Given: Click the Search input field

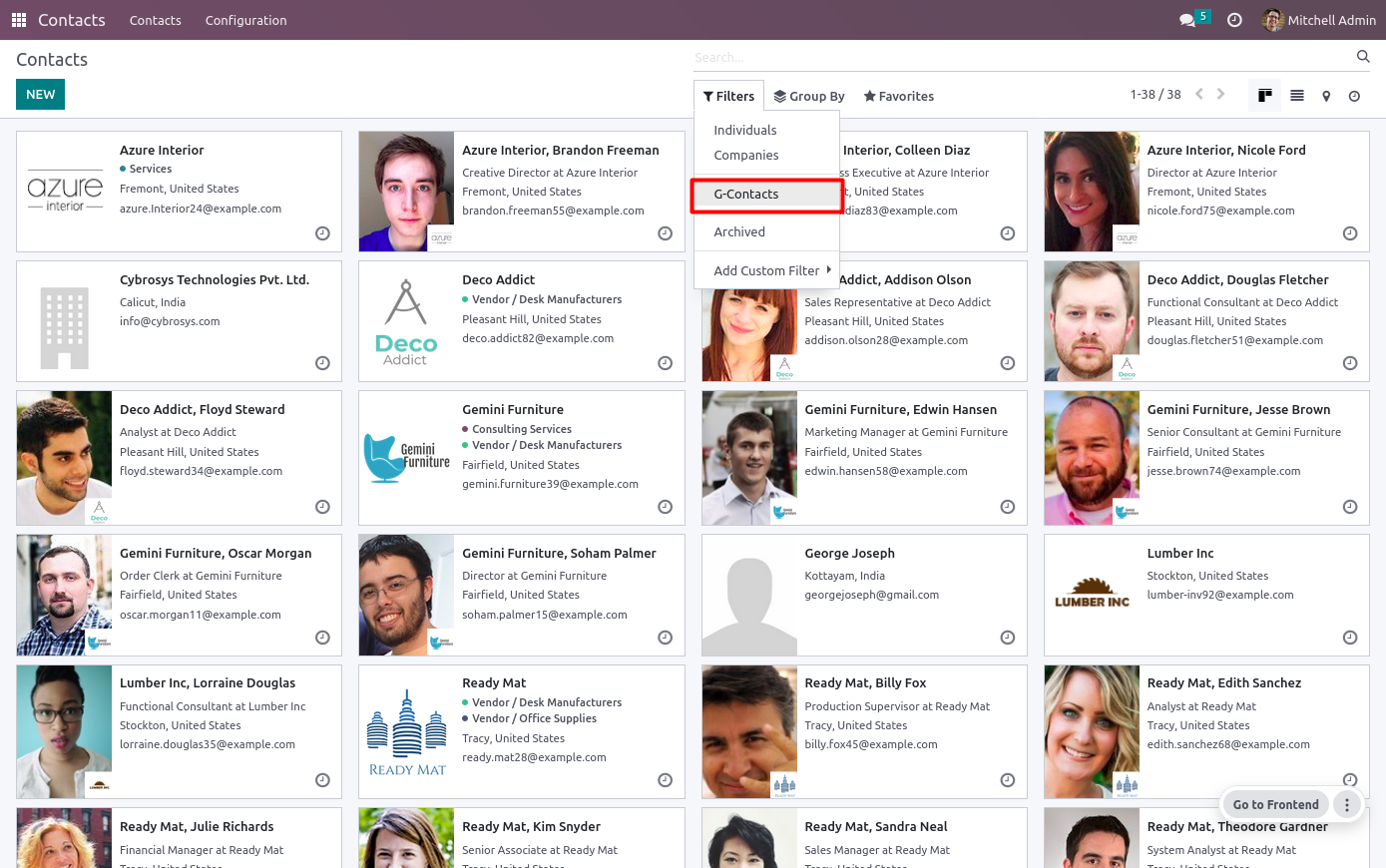Looking at the screenshot, I should click(x=1023, y=57).
